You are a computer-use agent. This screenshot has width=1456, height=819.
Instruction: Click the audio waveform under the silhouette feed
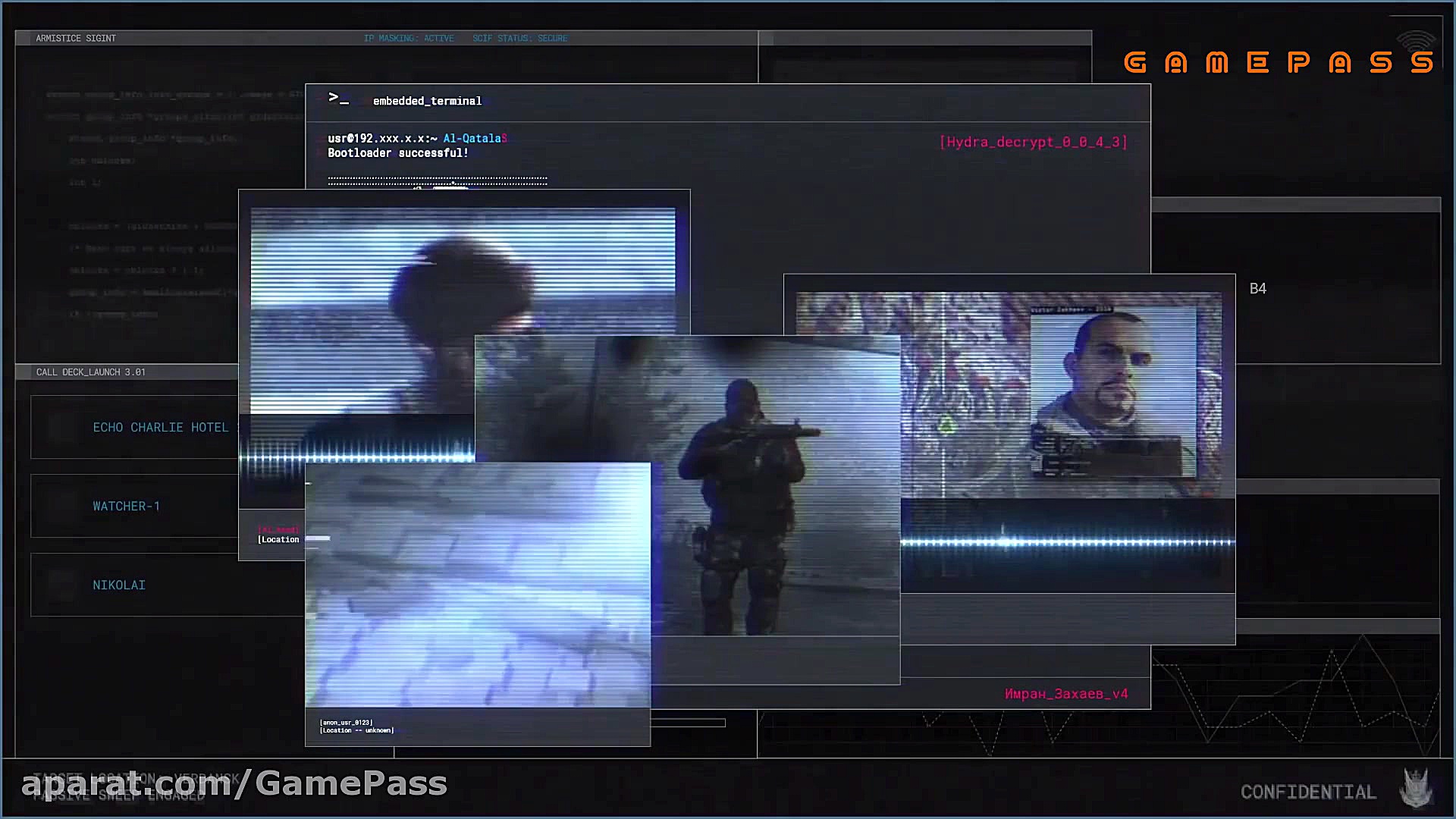coord(356,457)
